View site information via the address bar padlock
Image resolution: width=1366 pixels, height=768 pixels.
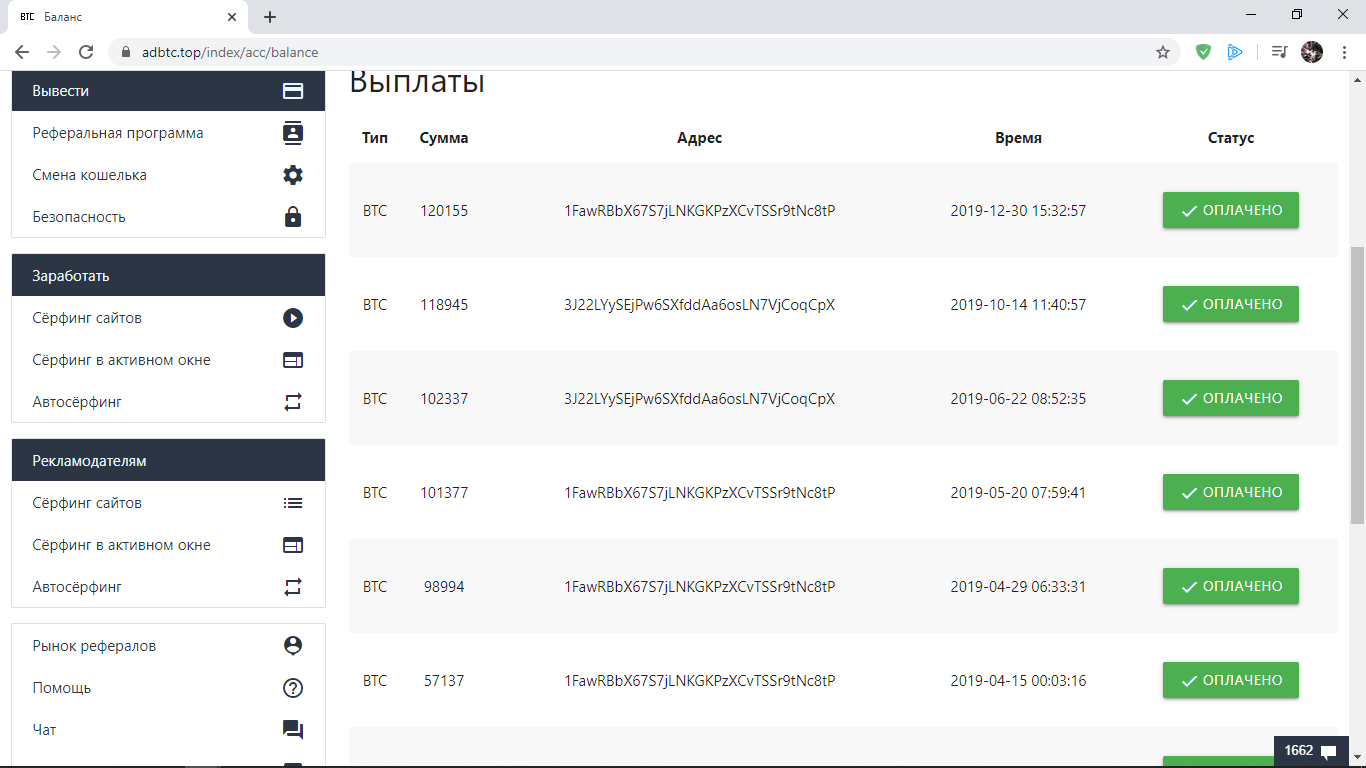[126, 52]
